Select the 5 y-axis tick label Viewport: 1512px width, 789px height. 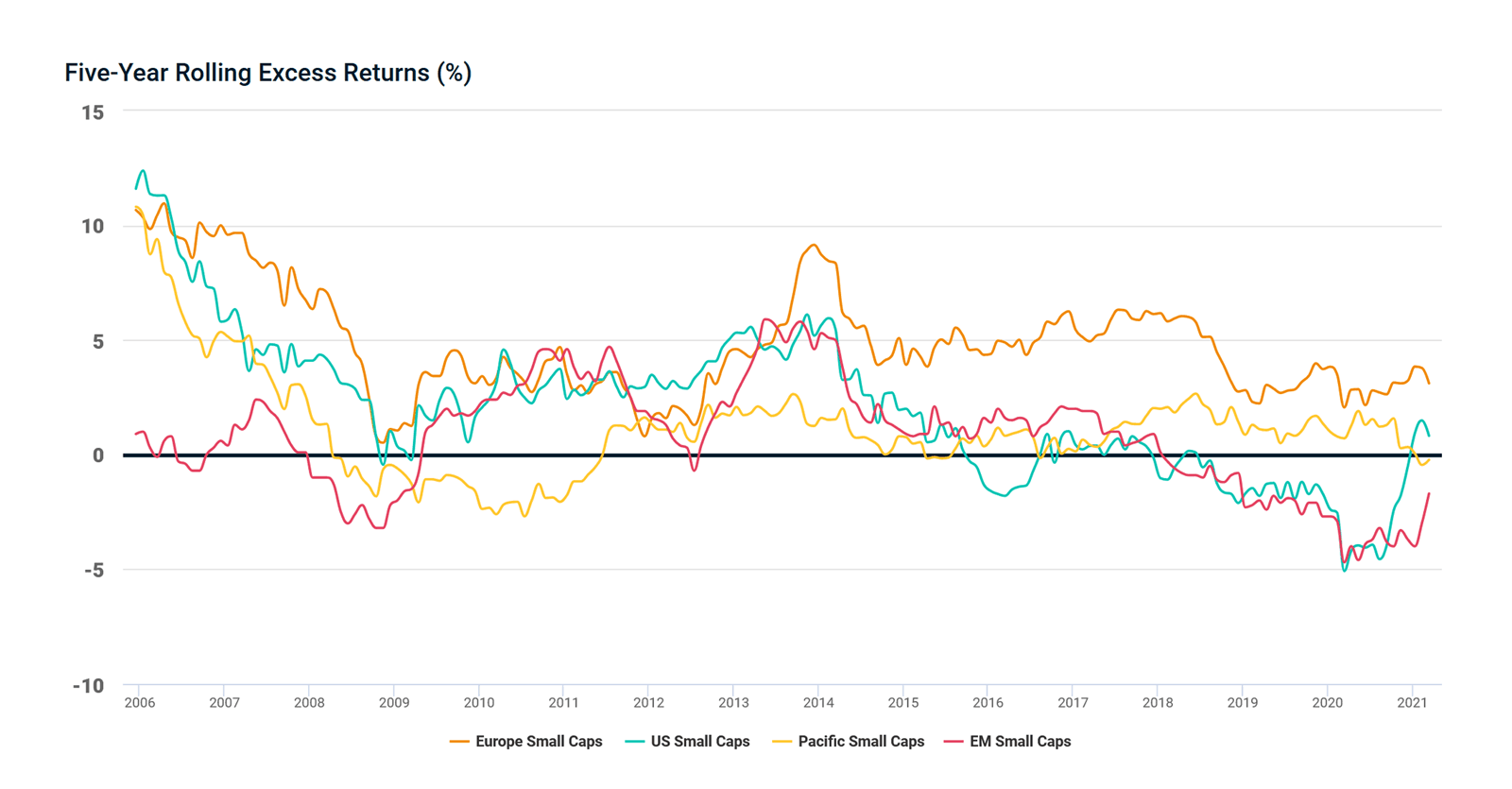point(98,341)
